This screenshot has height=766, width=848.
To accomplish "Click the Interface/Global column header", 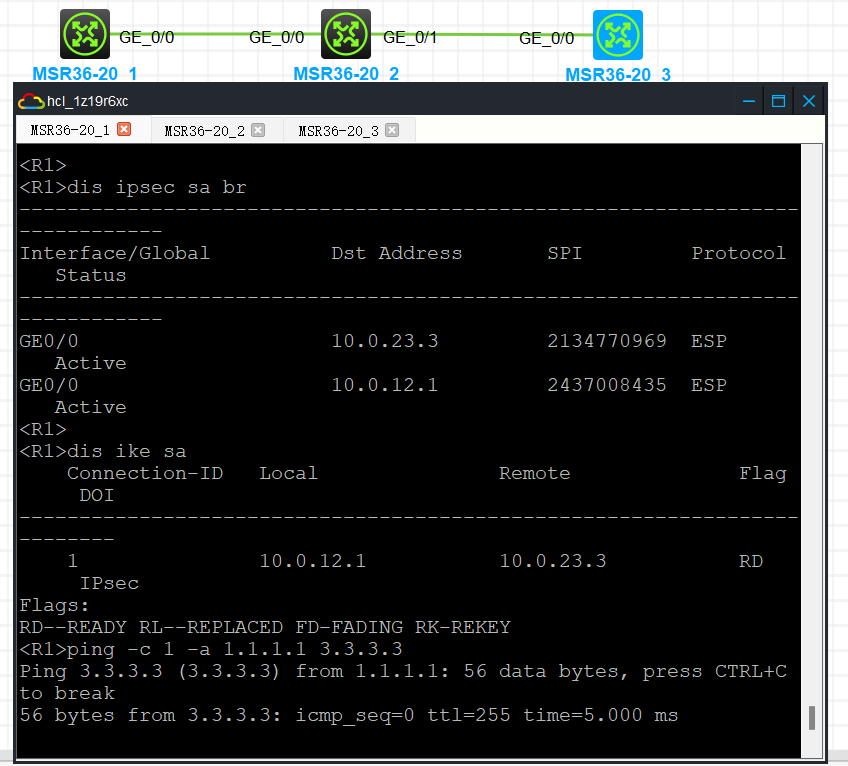I will (x=115, y=253).
